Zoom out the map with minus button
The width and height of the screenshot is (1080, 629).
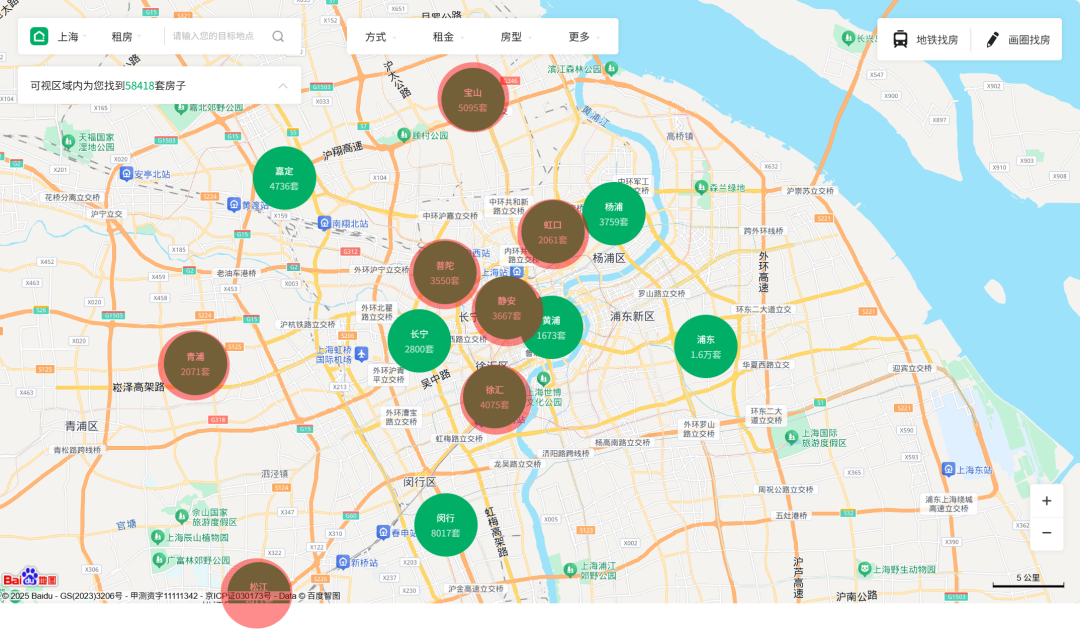tap(1046, 533)
